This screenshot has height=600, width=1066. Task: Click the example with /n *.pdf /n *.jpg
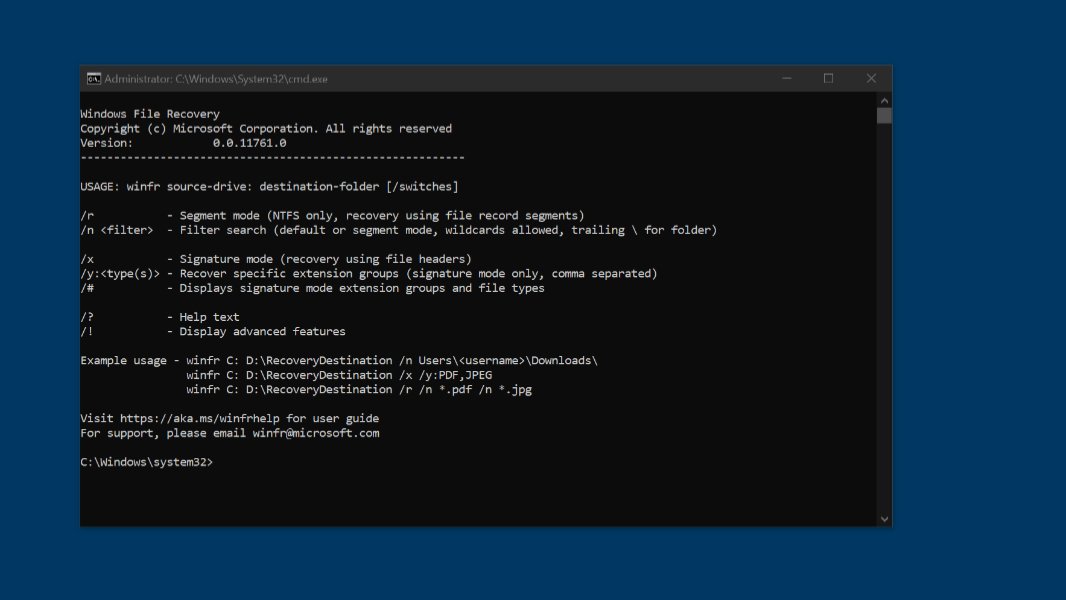(359, 389)
